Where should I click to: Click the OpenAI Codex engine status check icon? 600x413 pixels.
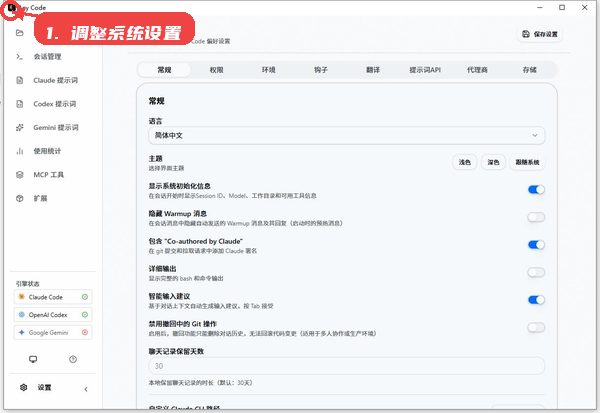click(x=85, y=315)
